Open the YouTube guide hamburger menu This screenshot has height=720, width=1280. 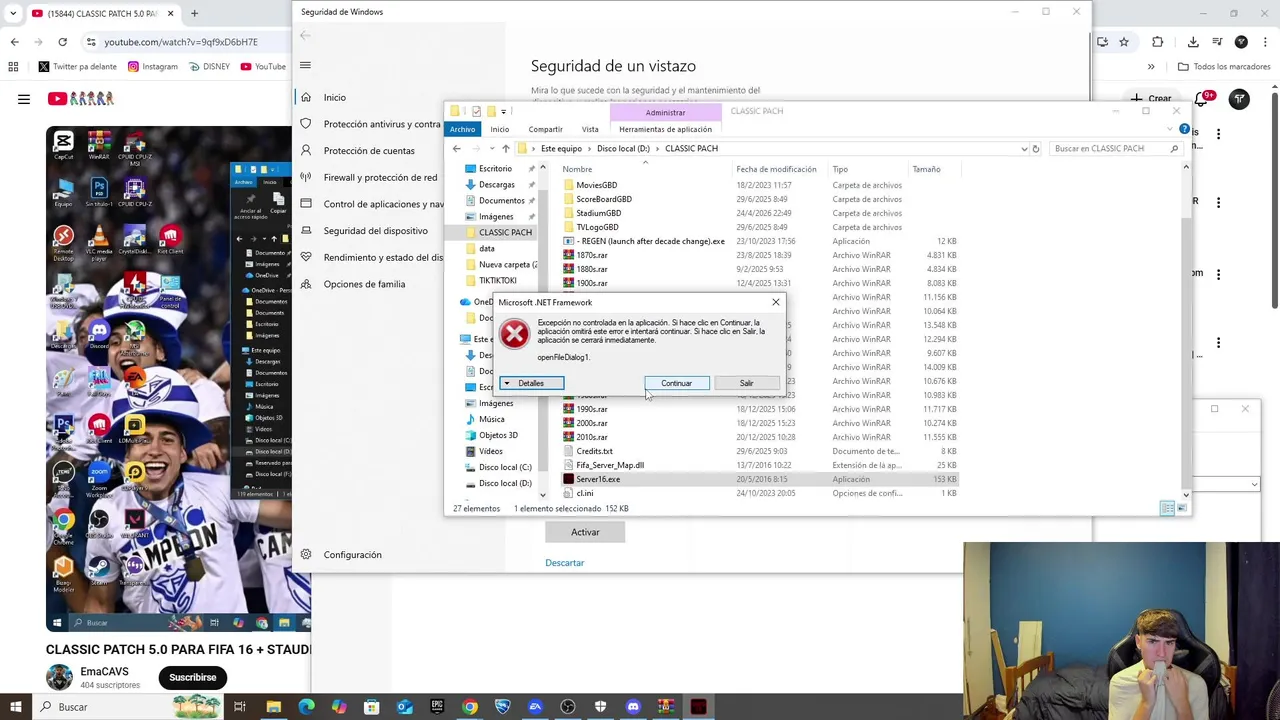[24, 98]
